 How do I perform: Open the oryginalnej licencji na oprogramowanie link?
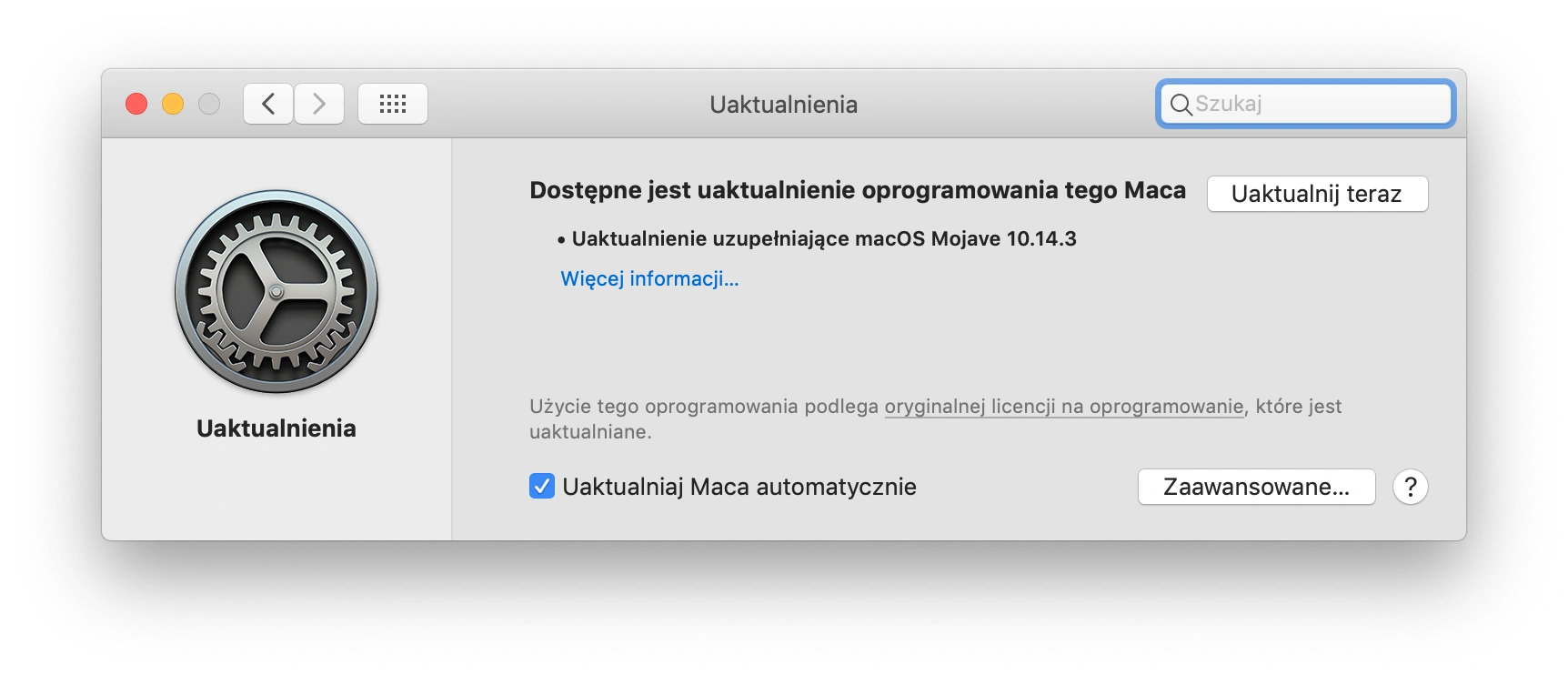[1064, 407]
